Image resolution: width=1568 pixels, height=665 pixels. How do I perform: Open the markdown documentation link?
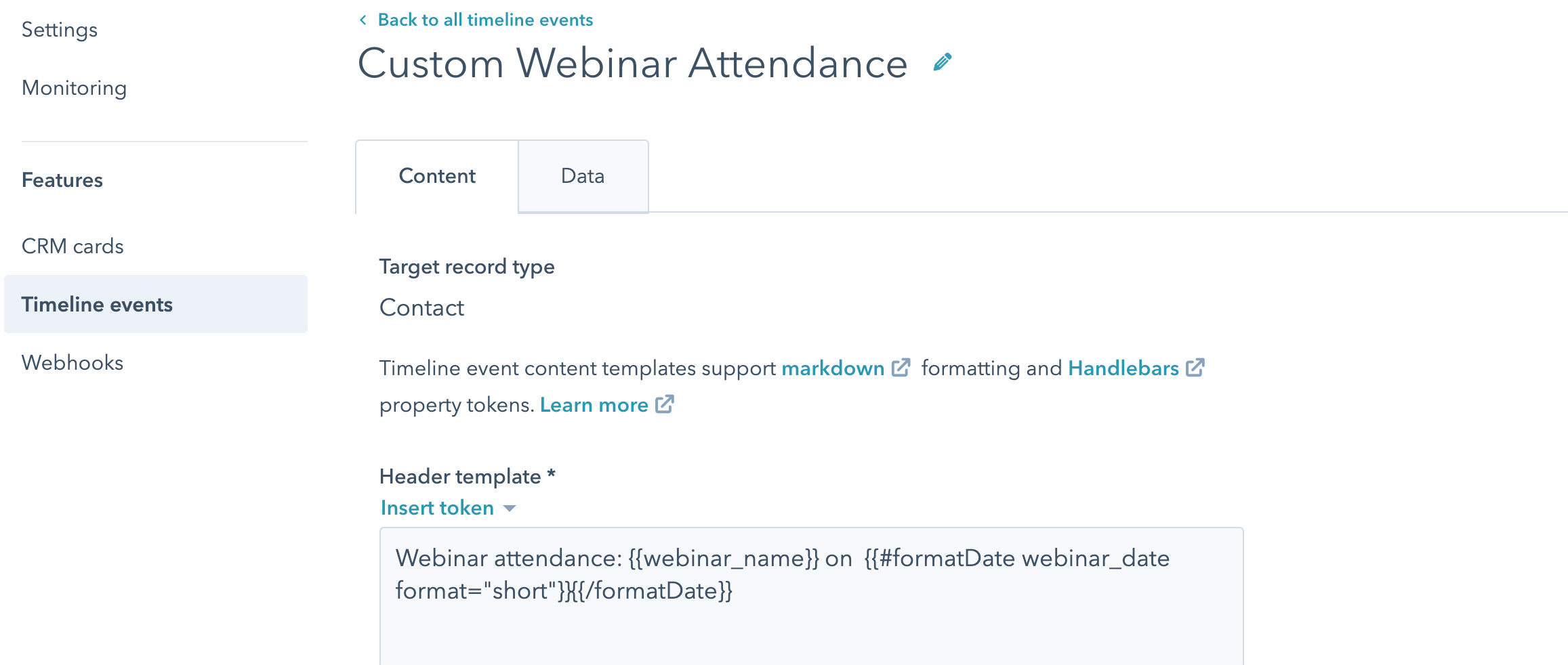coord(833,368)
